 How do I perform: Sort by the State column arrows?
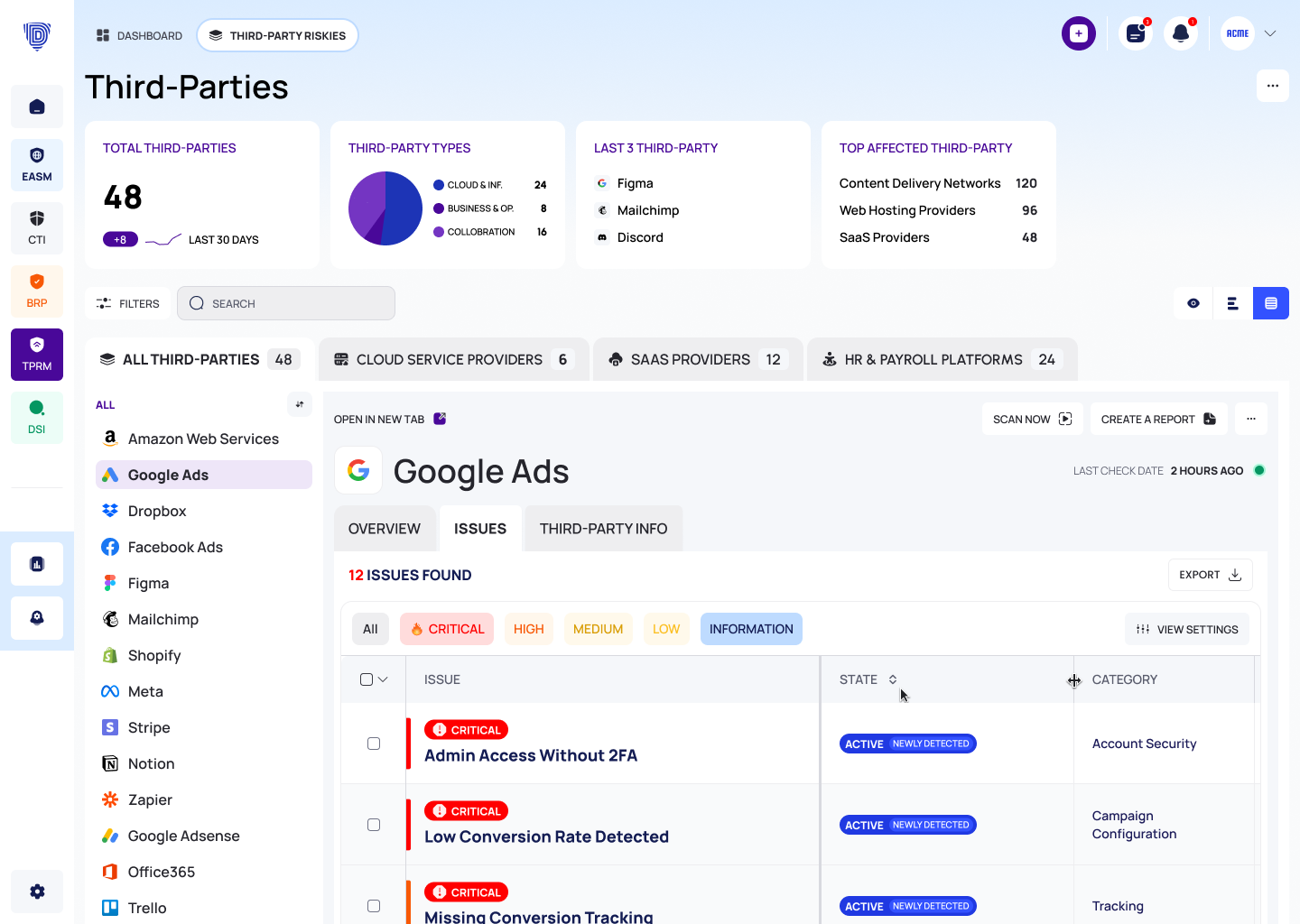click(x=893, y=679)
